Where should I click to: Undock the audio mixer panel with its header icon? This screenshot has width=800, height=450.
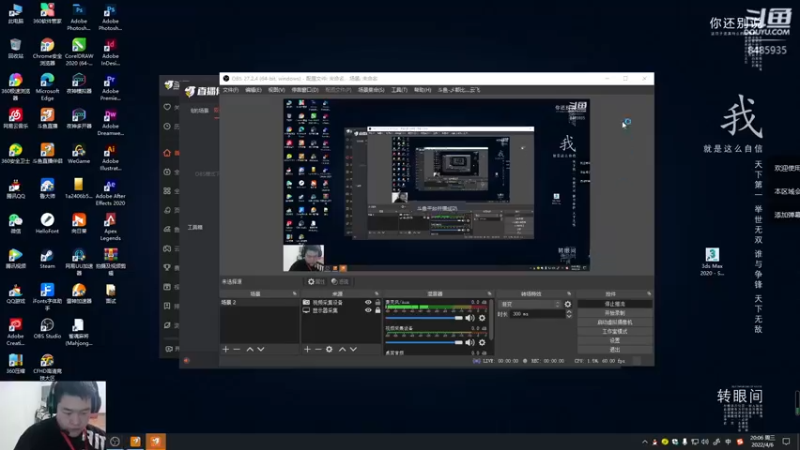click(489, 294)
